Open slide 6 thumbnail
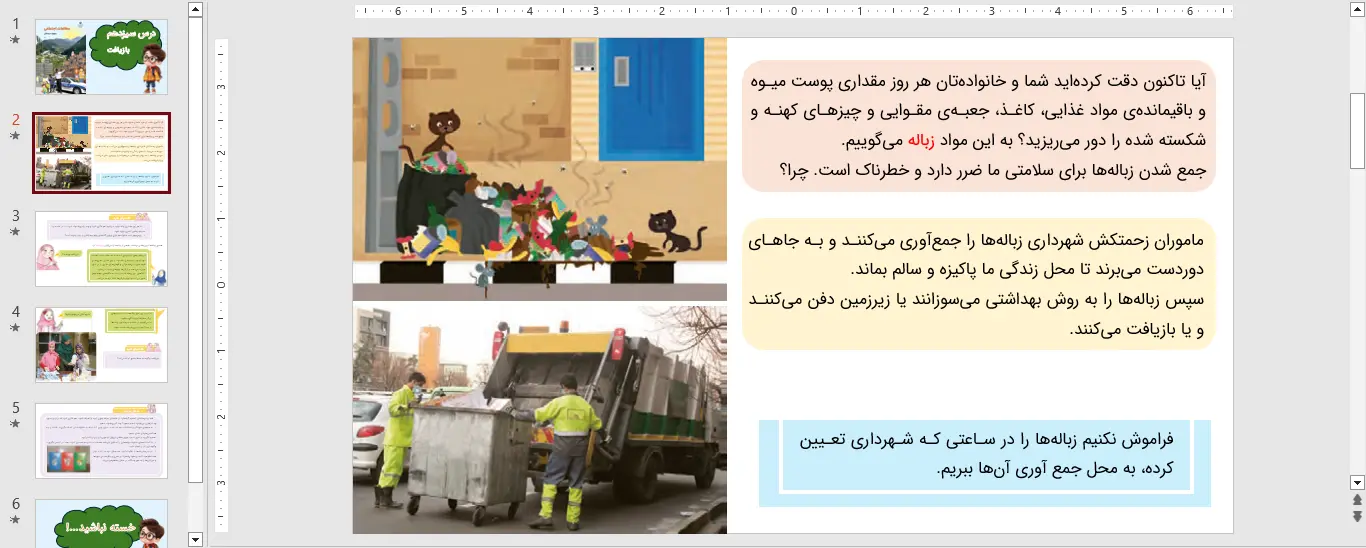Viewport: 1366px width, 548px height. click(102, 523)
